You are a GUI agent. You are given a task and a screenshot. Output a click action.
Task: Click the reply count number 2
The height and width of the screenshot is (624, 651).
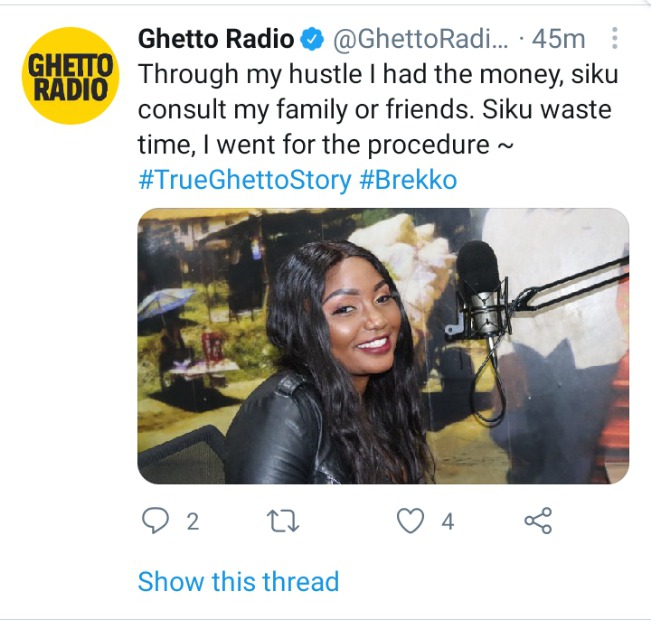point(193,521)
